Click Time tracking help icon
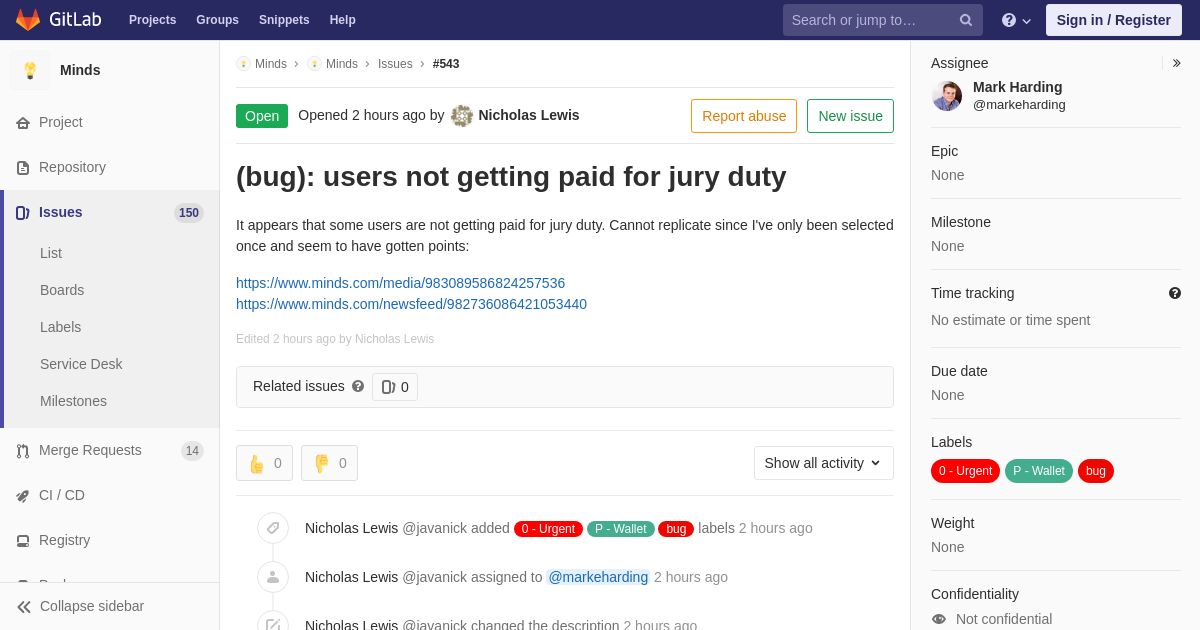The image size is (1200, 630). [1175, 293]
